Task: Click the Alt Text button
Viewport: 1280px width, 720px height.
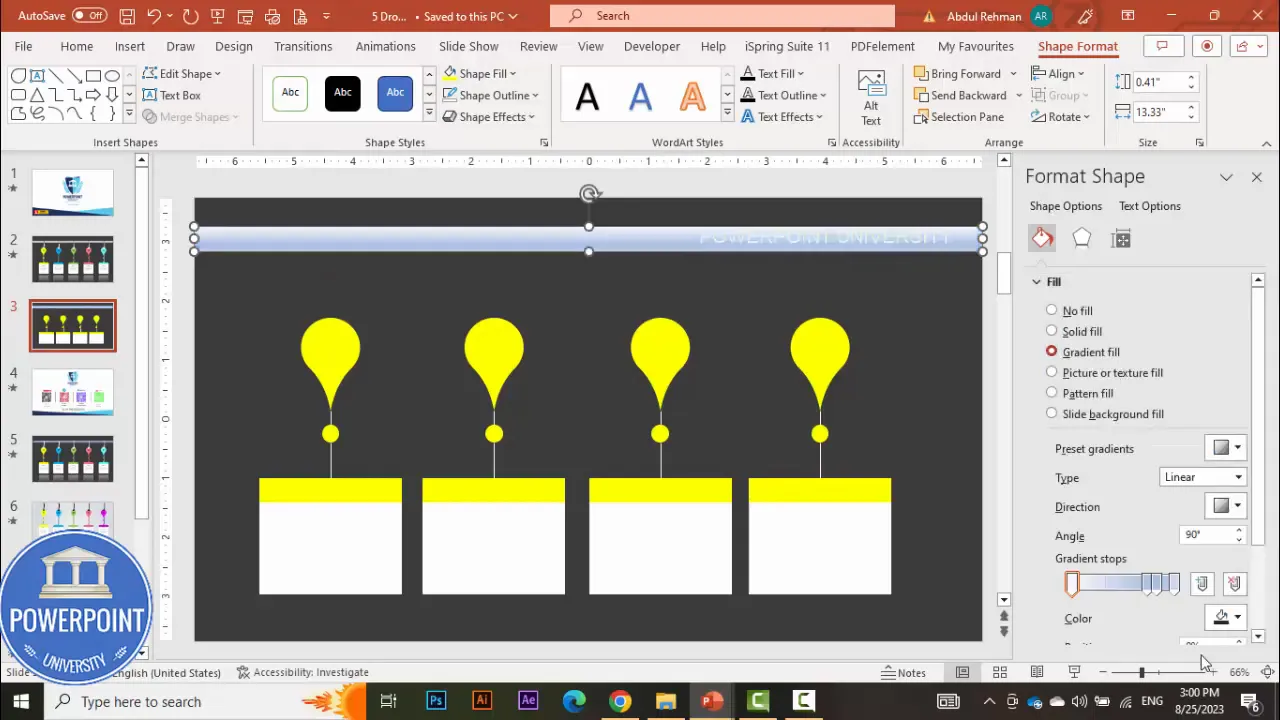Action: pos(871,98)
